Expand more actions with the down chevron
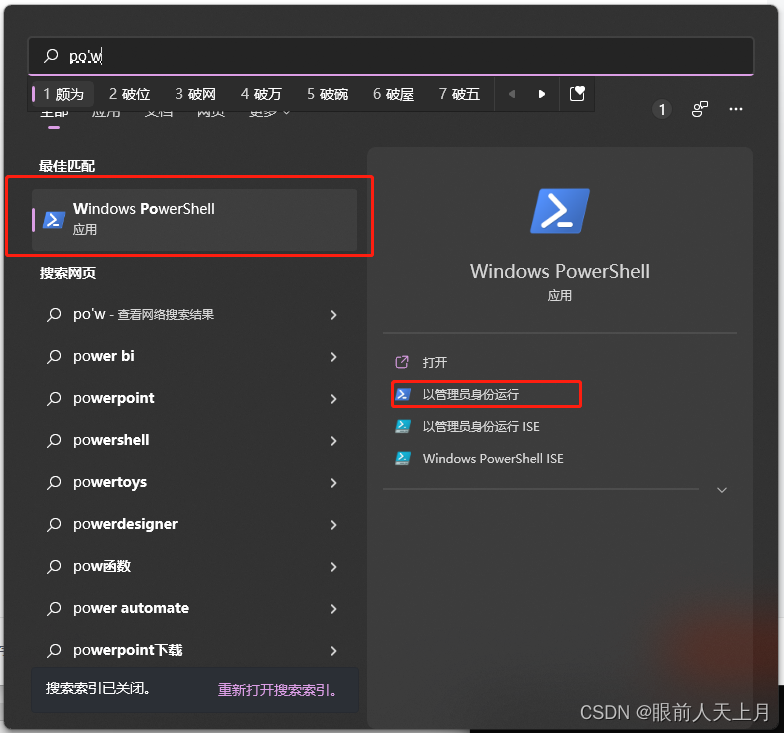 (722, 490)
